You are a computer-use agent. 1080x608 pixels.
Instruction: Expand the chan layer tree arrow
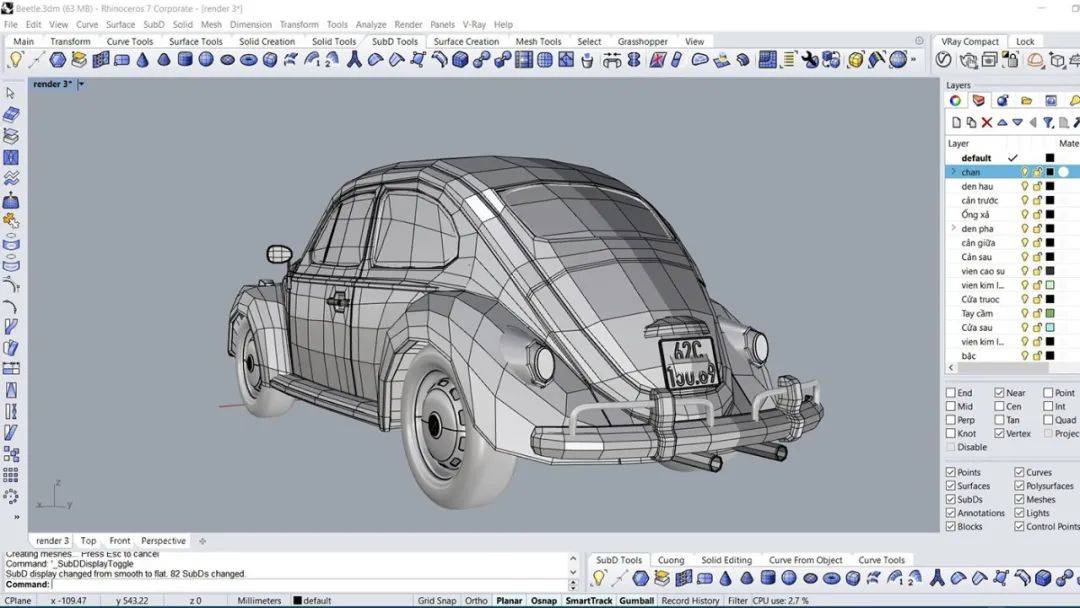[954, 171]
